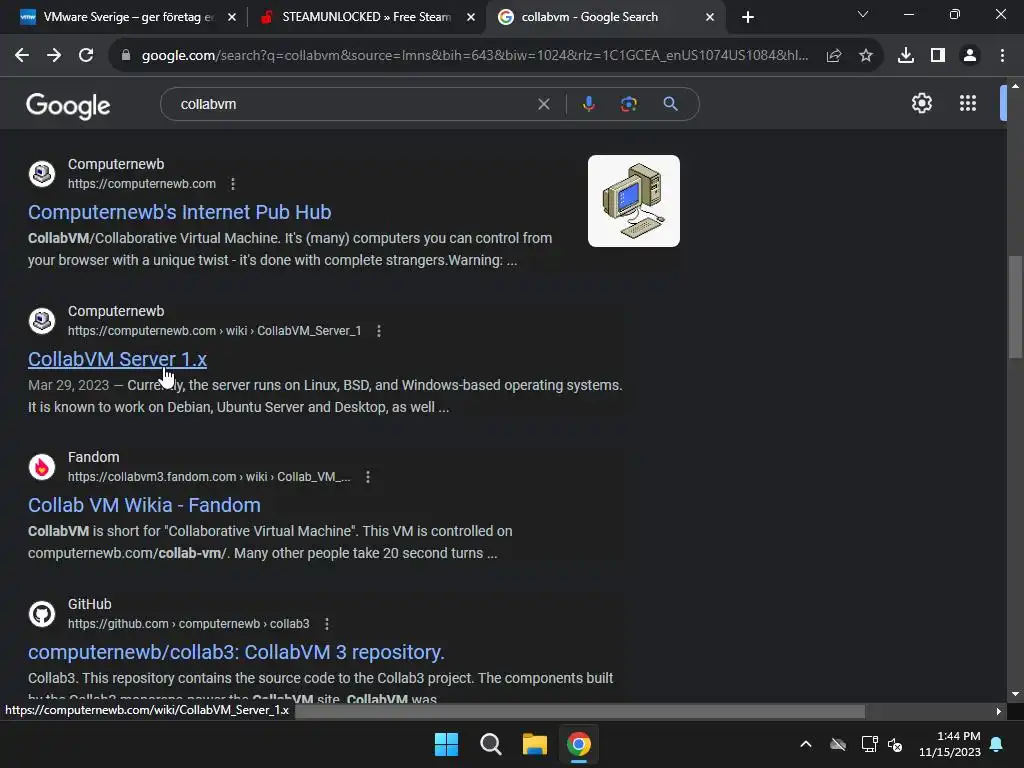Open CollabVM Server 1.x link
Screen dimensions: 1024x768
[x=118, y=359]
